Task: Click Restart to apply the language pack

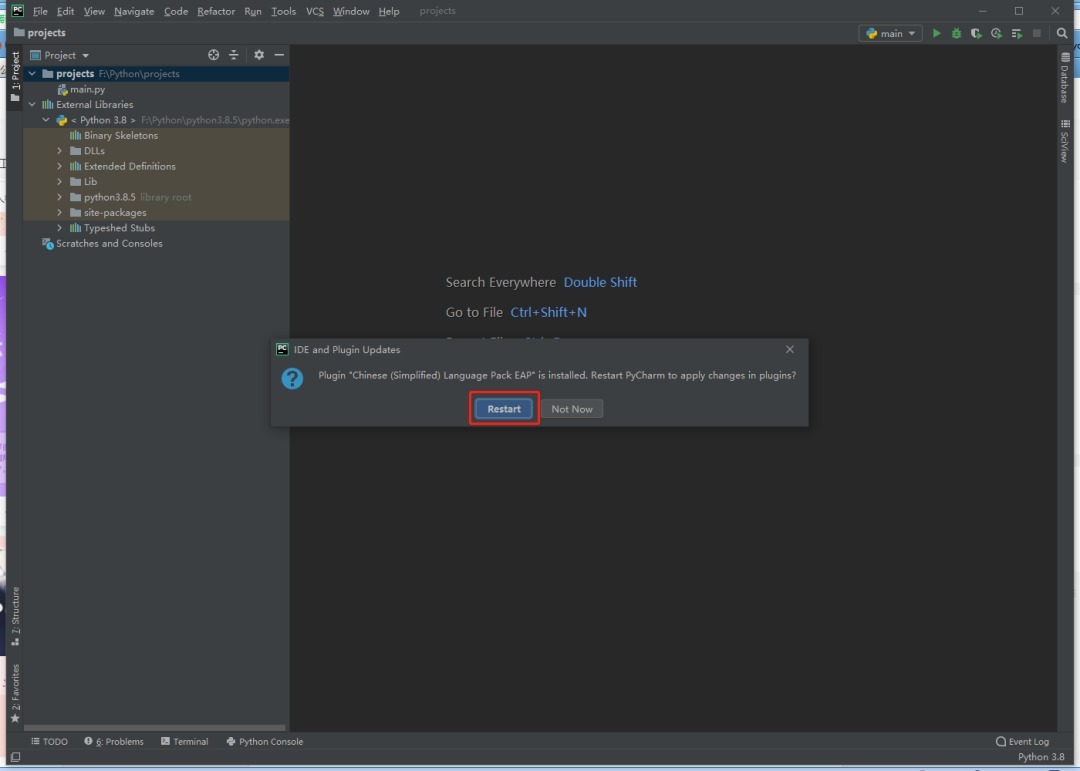Action: click(503, 408)
